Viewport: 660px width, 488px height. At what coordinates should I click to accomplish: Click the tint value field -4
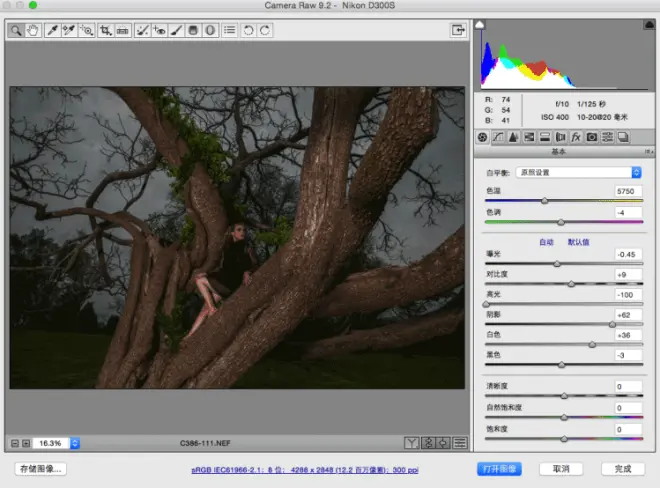[x=628, y=212]
